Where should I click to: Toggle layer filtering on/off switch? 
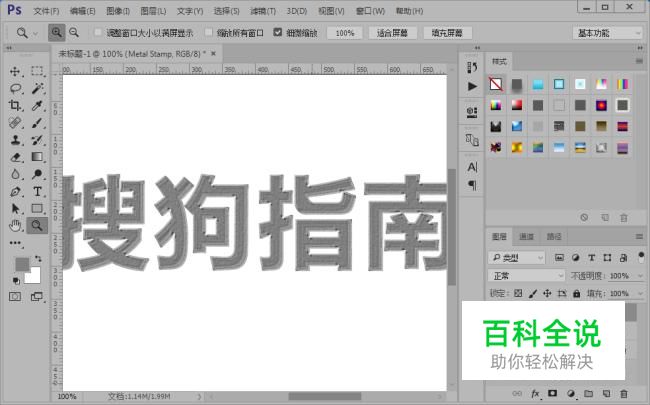click(641, 257)
